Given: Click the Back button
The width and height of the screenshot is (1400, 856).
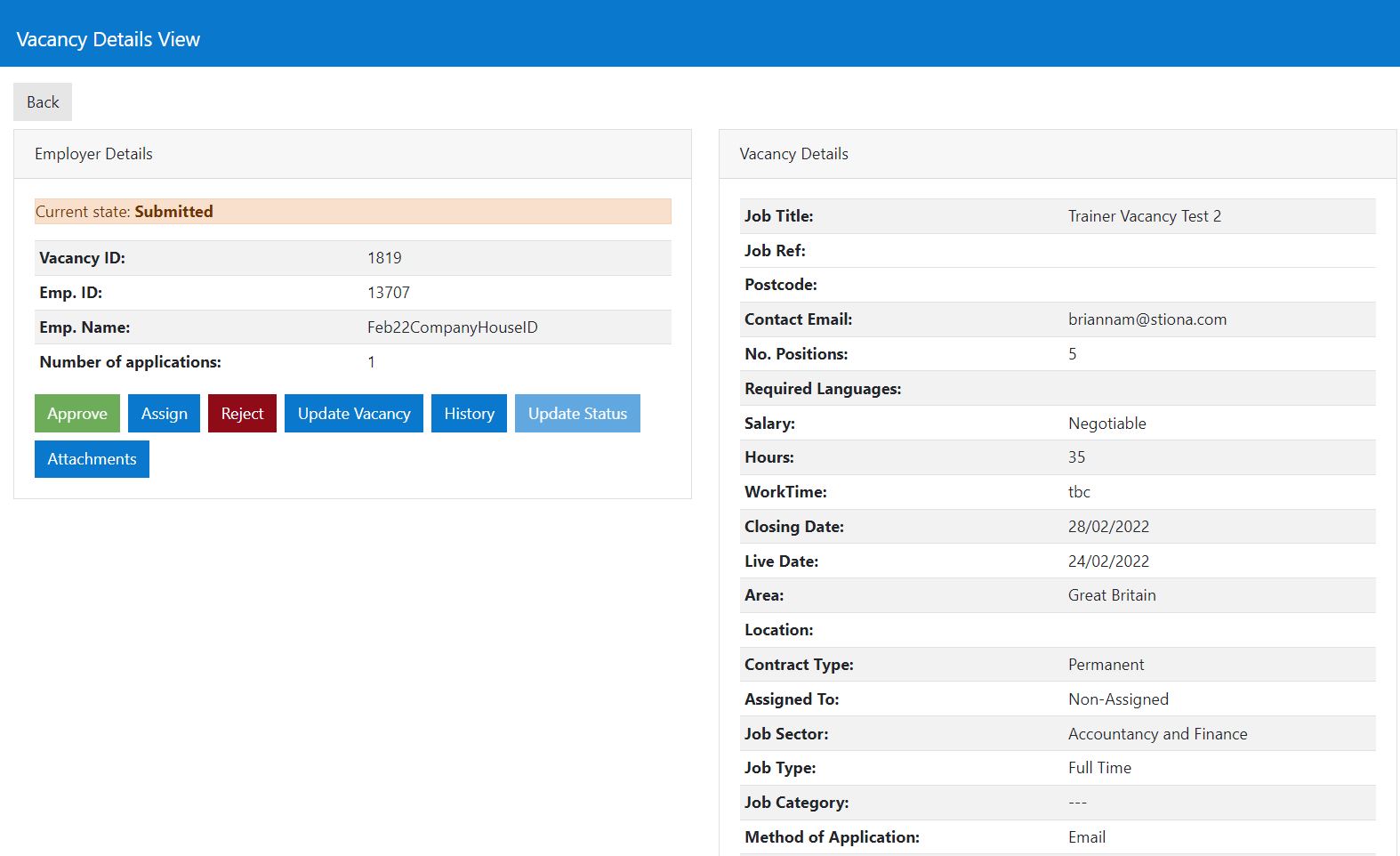Looking at the screenshot, I should pos(43,102).
